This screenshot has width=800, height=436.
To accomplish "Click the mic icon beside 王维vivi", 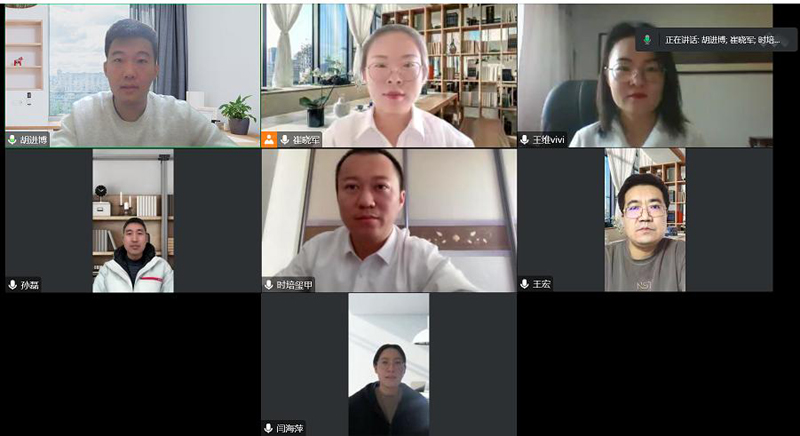I will click(x=524, y=140).
